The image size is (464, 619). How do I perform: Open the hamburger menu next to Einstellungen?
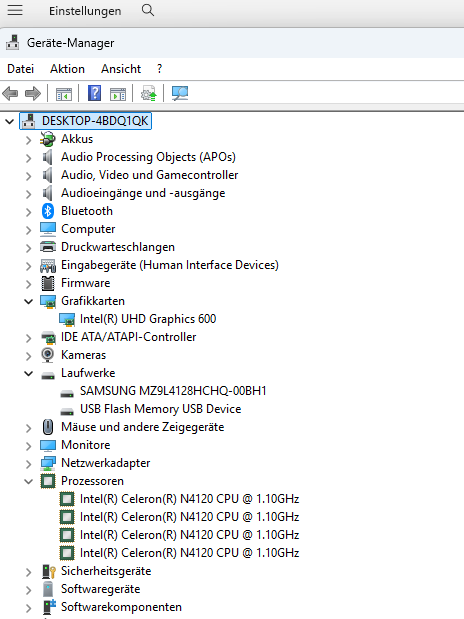click(15, 10)
